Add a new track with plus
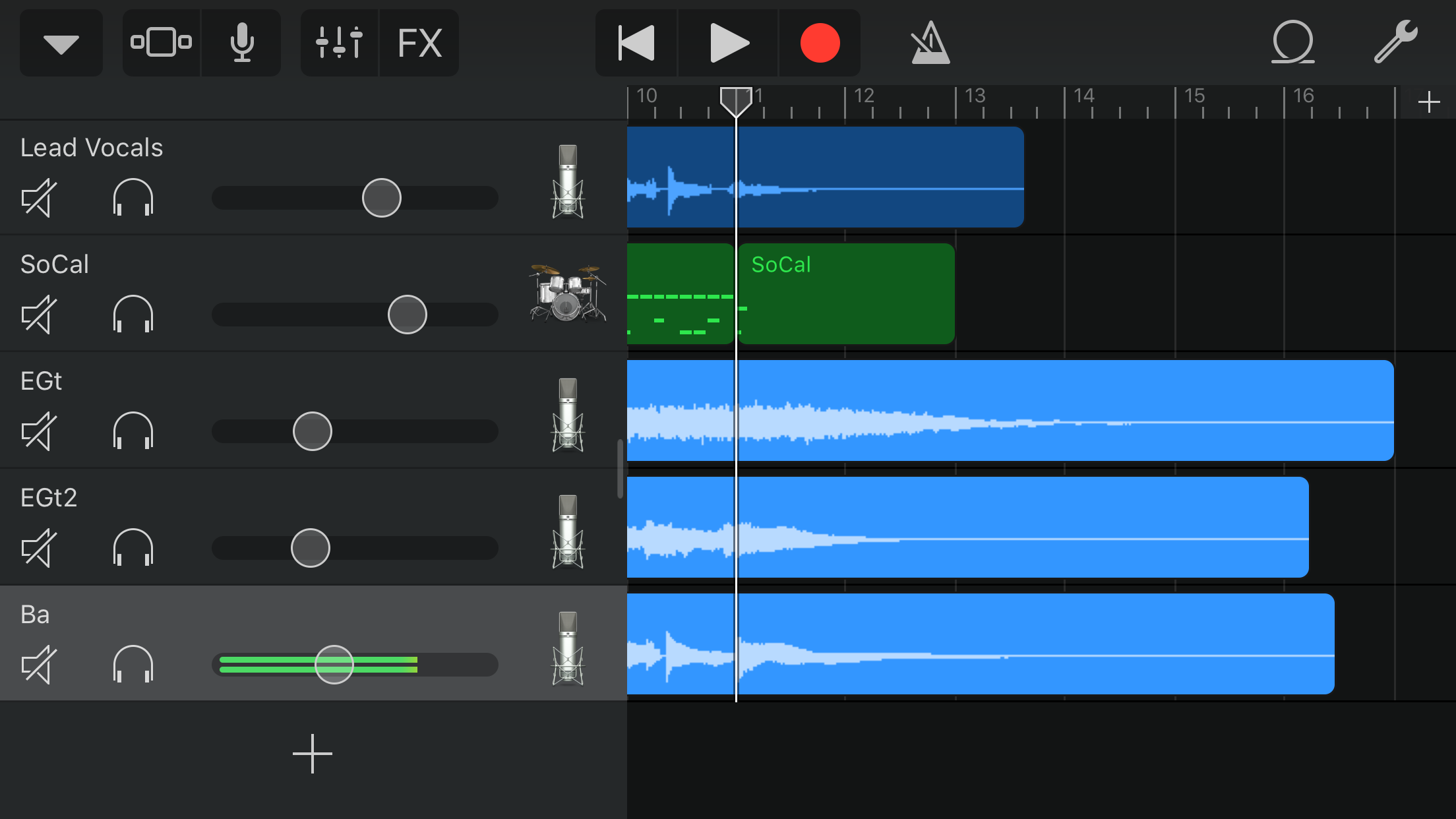The width and height of the screenshot is (1456, 819). pyautogui.click(x=312, y=754)
